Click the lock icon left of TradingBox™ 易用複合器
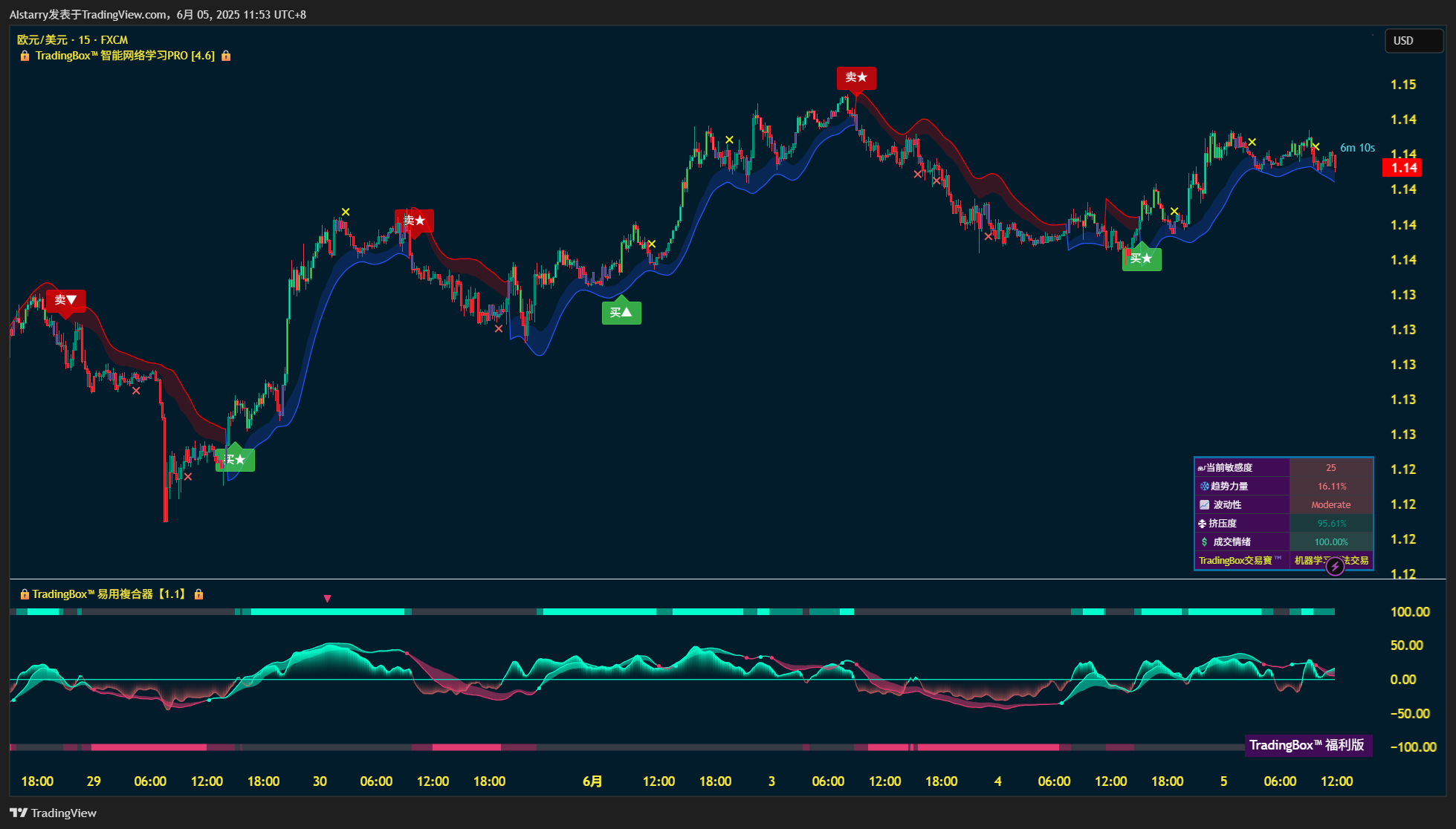1456x829 pixels. click(x=25, y=594)
